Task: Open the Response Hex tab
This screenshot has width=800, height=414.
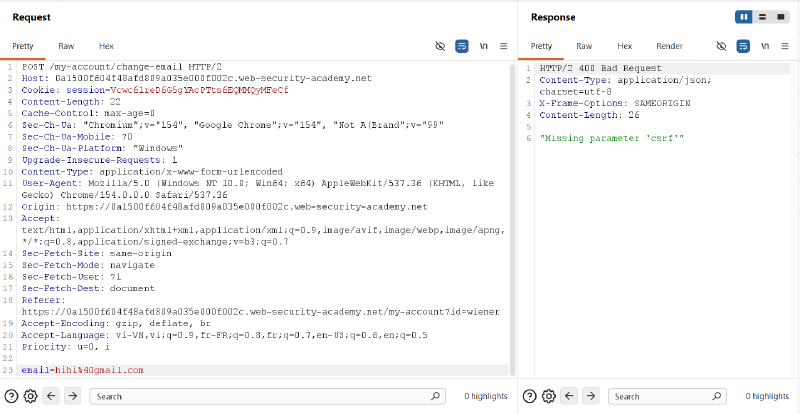Action: coord(624,46)
